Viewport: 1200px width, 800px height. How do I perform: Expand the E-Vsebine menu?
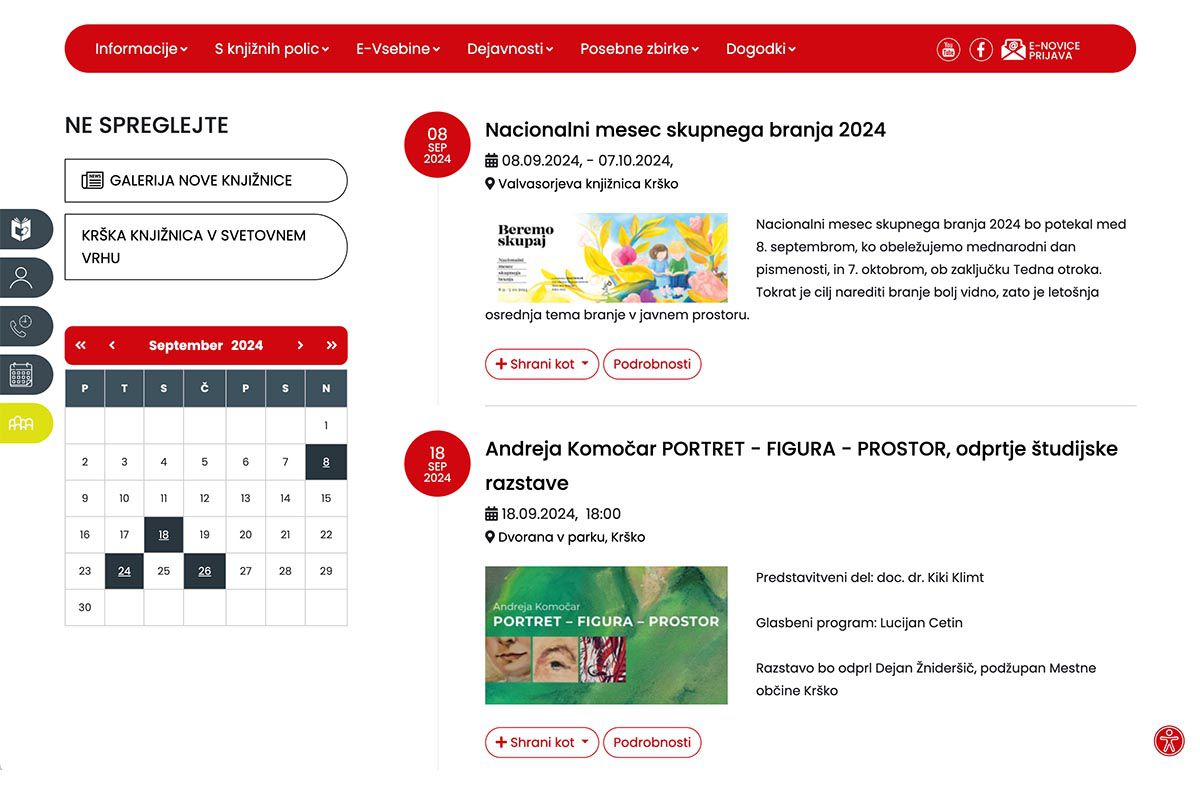[x=398, y=49]
